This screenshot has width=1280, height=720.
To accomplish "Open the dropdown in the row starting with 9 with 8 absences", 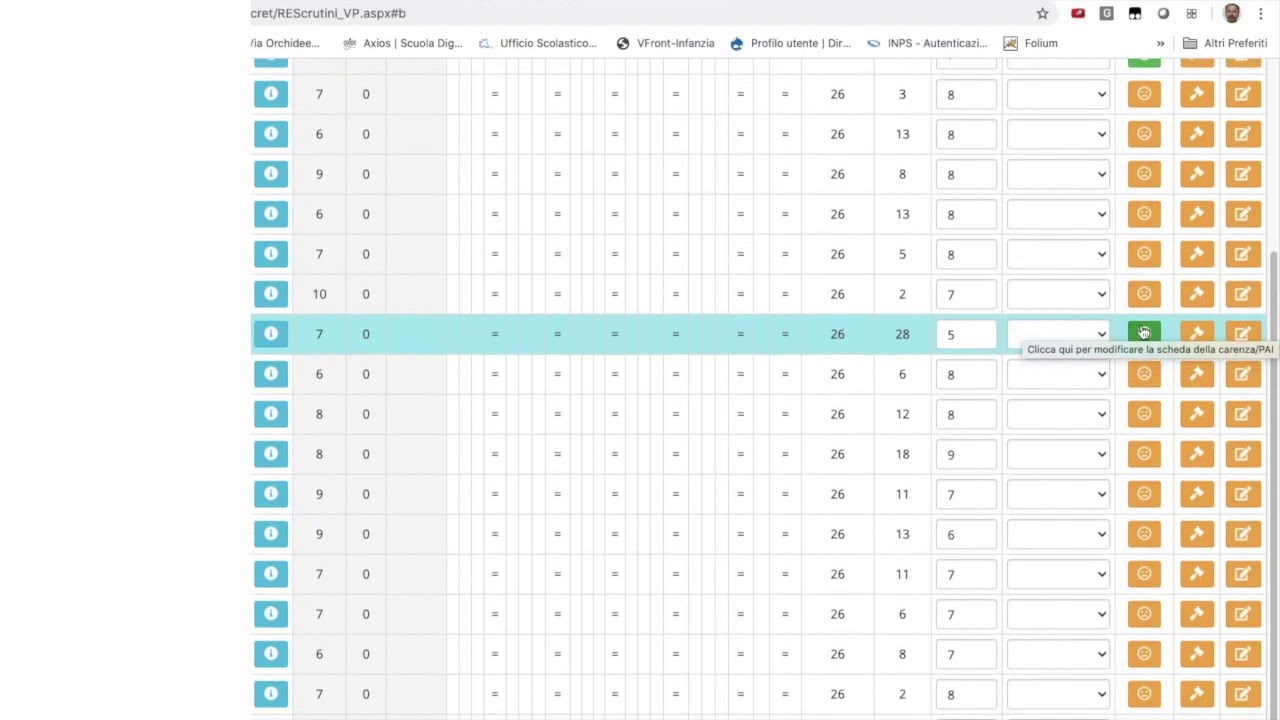I will 1058,174.
